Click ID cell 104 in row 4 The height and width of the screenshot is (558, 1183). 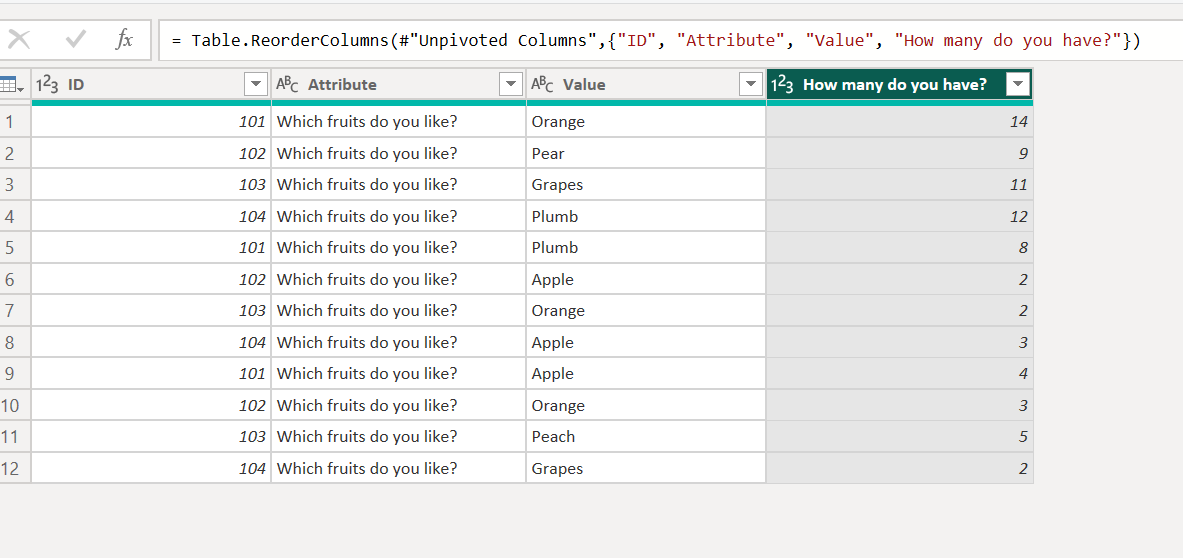coord(151,216)
